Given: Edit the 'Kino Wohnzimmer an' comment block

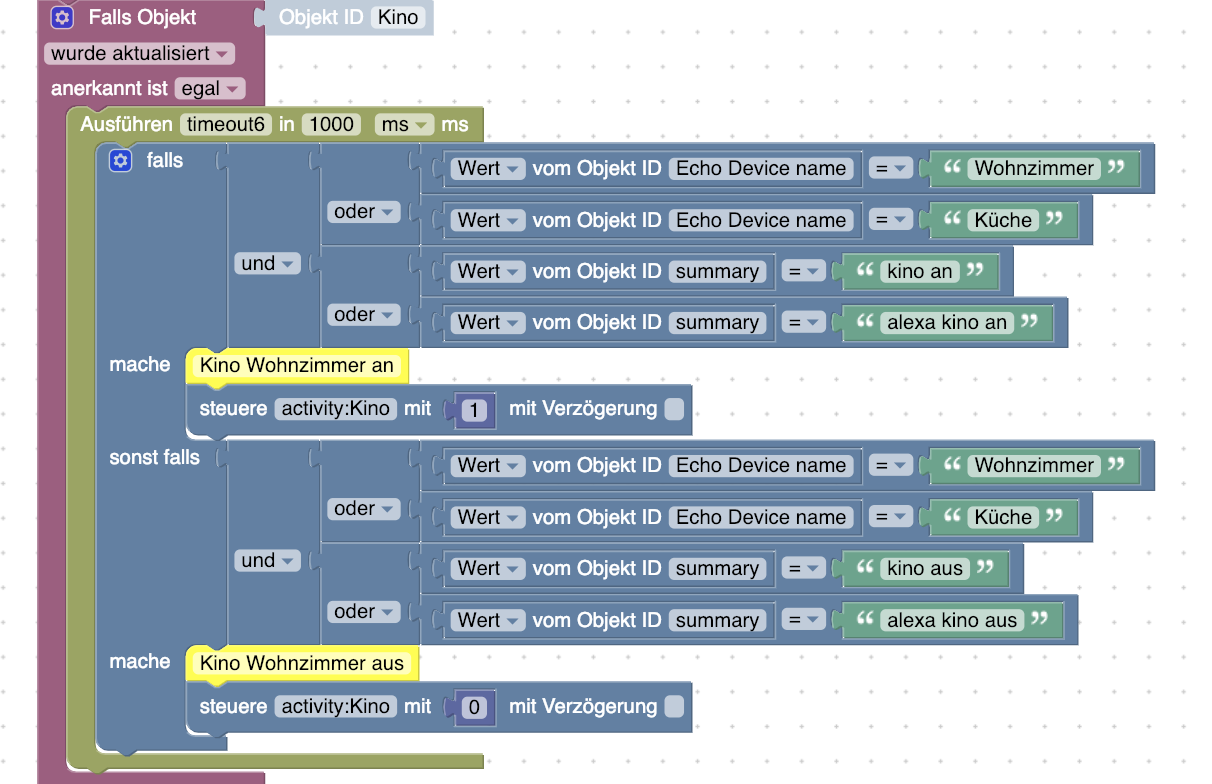Looking at the screenshot, I should (x=297, y=366).
